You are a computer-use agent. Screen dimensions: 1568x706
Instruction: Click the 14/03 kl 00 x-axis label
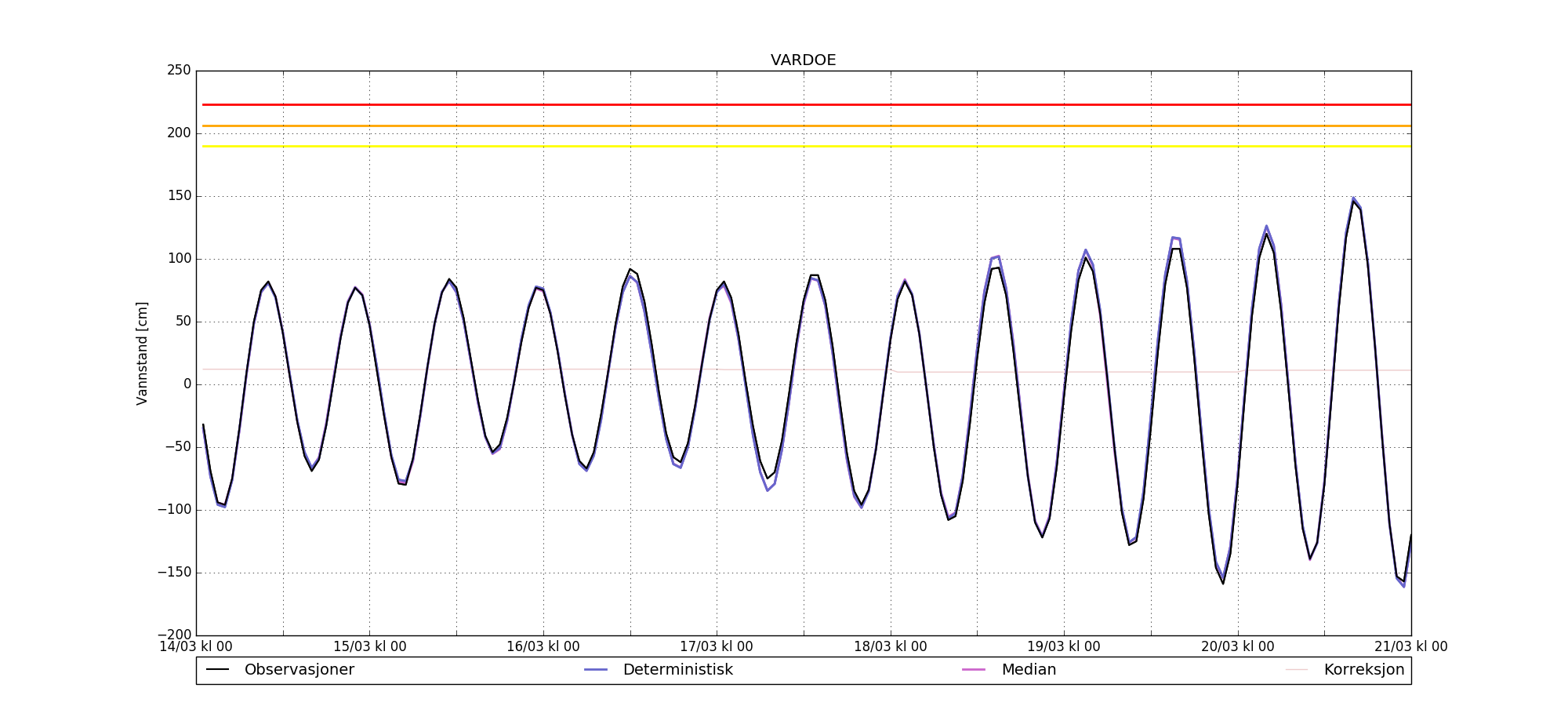click(196, 647)
